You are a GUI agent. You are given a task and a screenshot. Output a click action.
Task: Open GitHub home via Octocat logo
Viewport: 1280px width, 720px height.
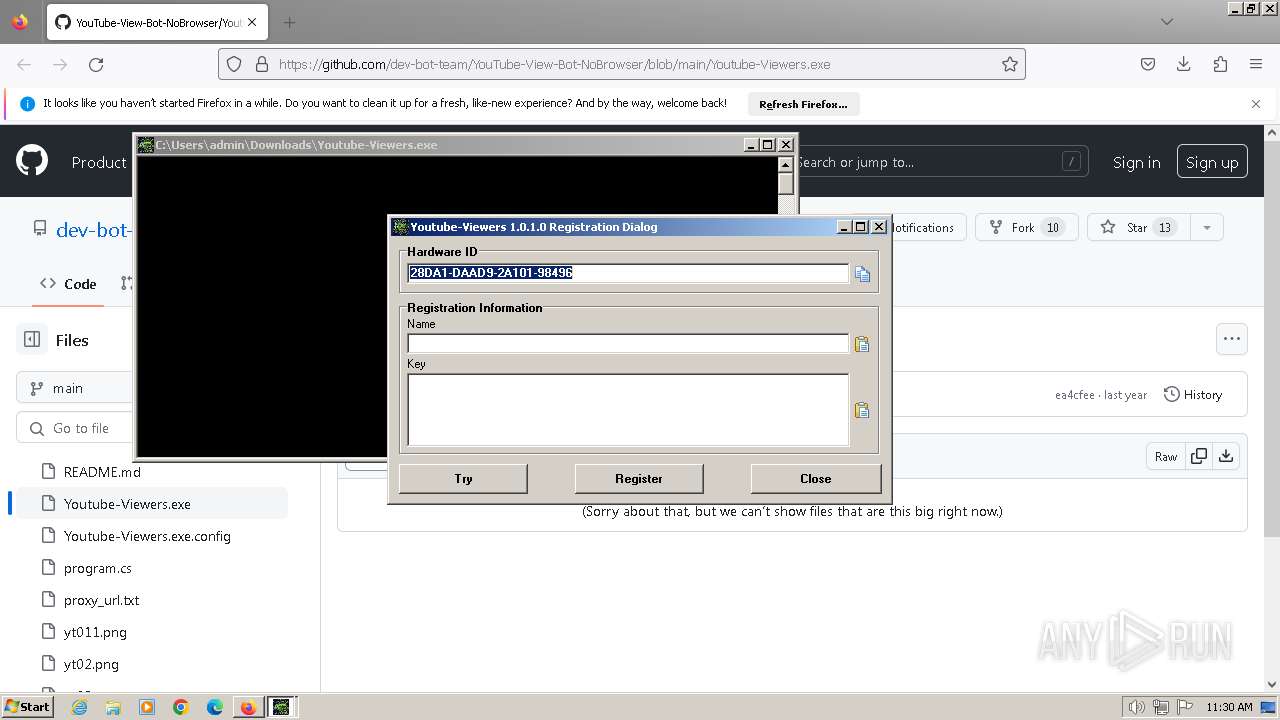pyautogui.click(x=32, y=161)
